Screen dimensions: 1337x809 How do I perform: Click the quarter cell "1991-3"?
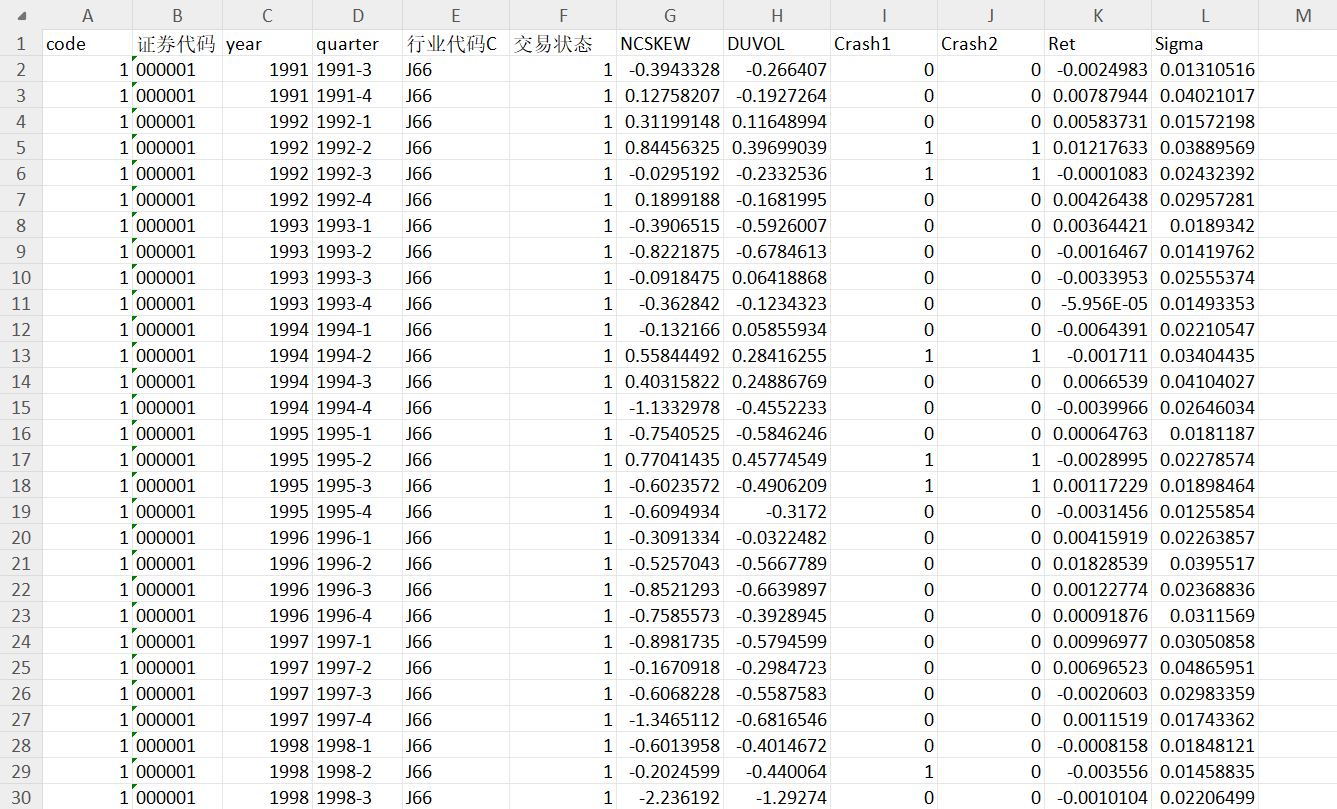click(x=357, y=70)
